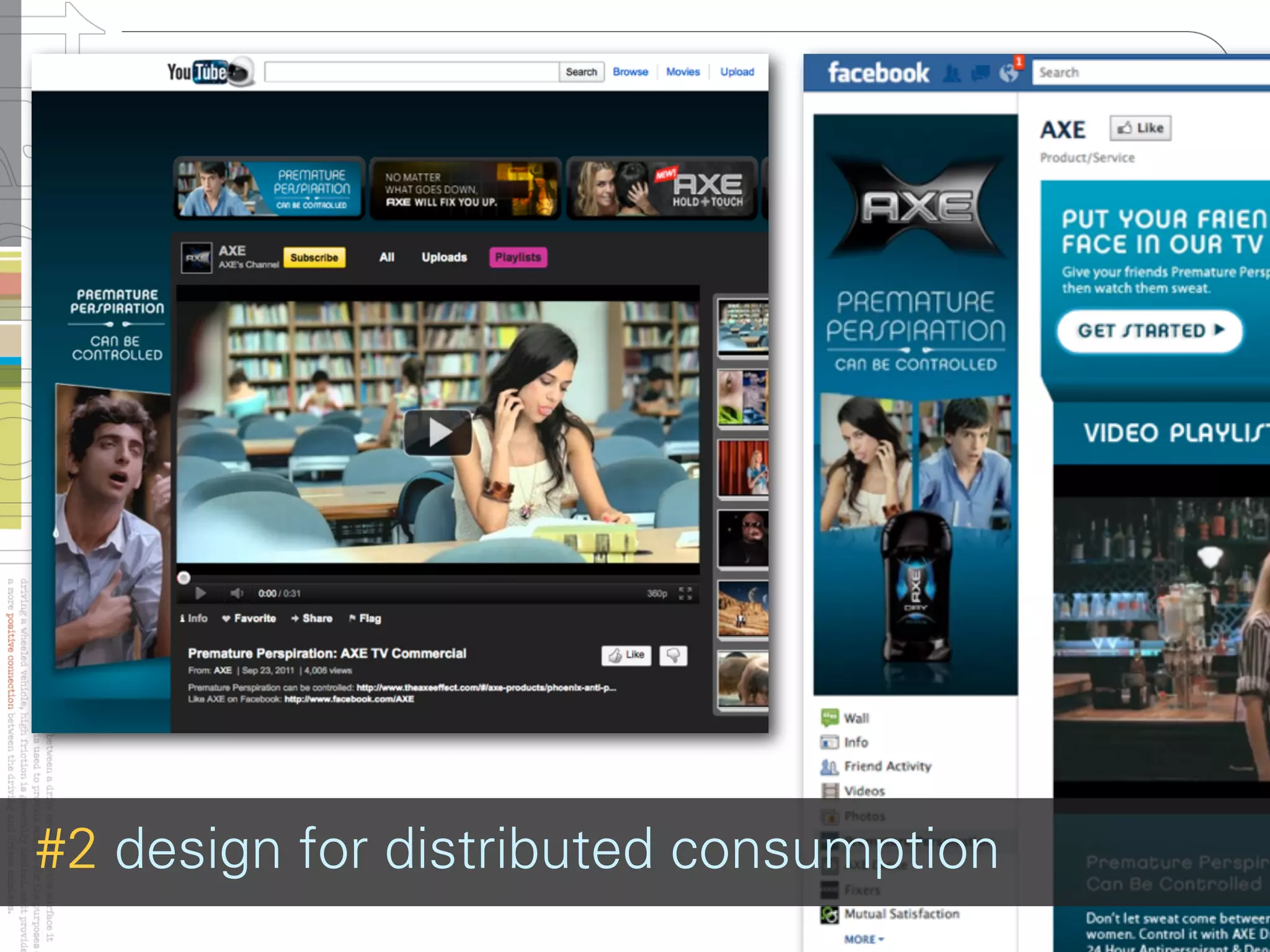Change the 360p video quality setting

pyautogui.click(x=657, y=593)
